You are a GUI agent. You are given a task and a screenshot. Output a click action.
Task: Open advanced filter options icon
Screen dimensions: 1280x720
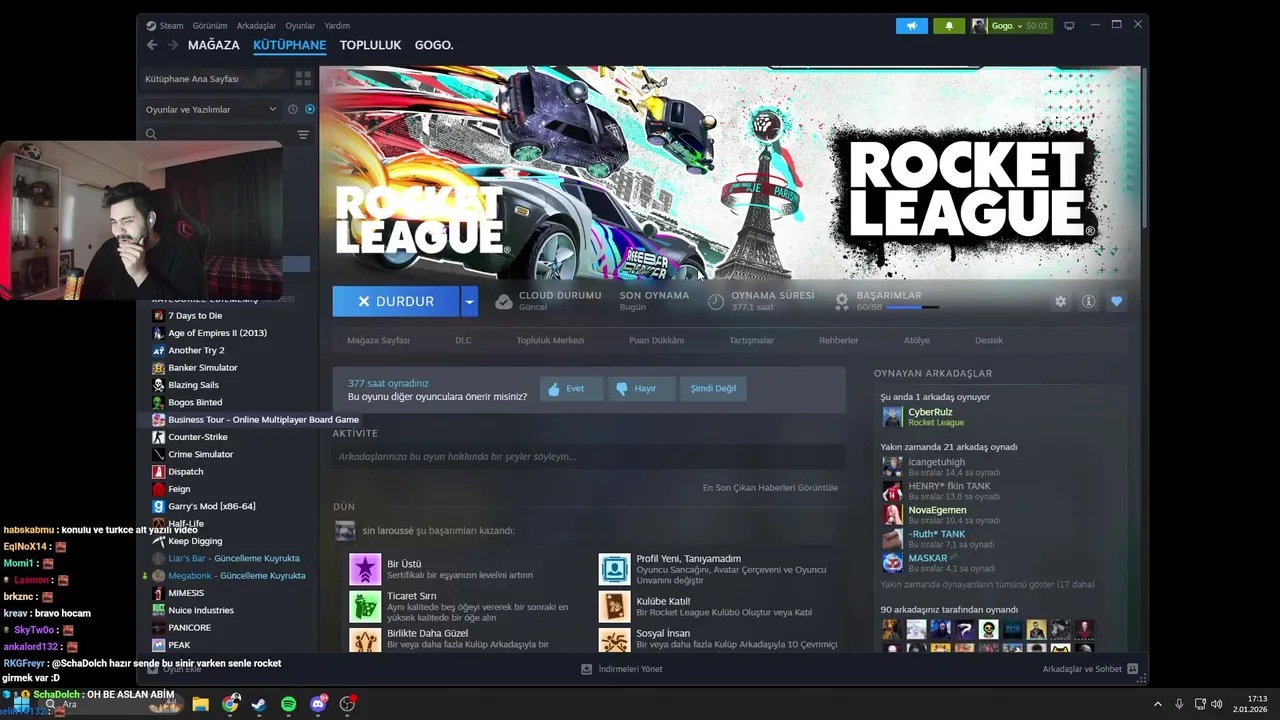[x=303, y=134]
